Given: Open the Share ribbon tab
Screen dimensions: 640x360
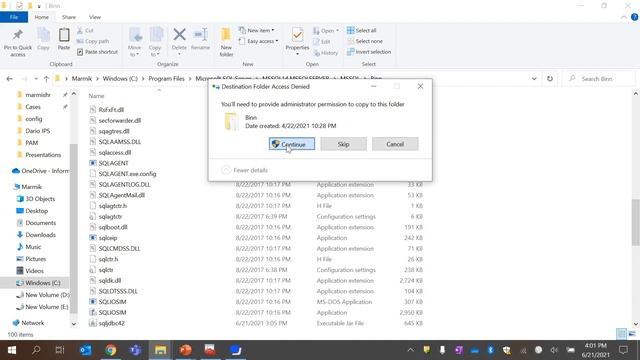Looking at the screenshot, I should (x=69, y=17).
